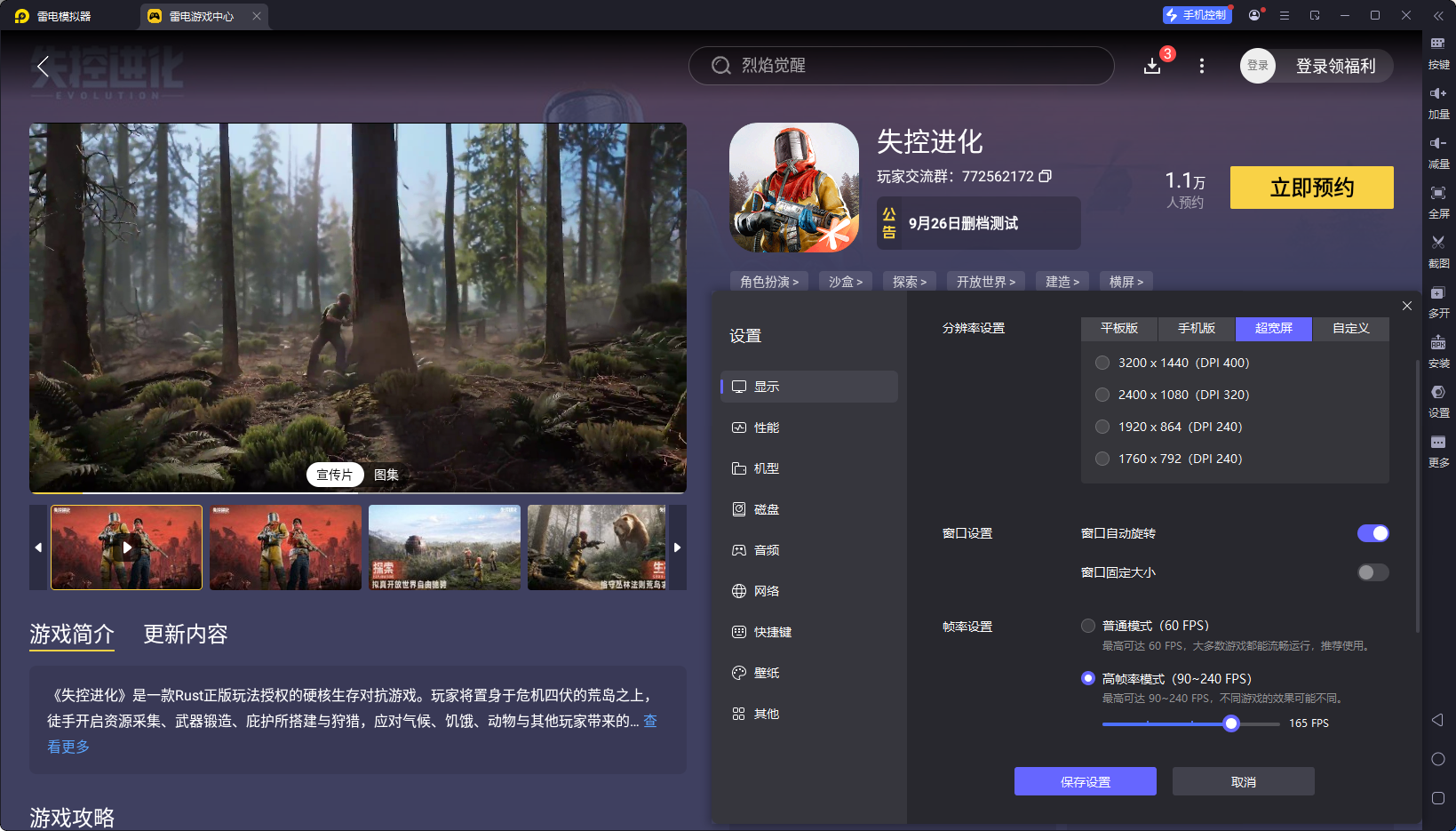Disable the 窗口自动旋转 toggle
This screenshot has height=831, width=1456.
[1372, 533]
